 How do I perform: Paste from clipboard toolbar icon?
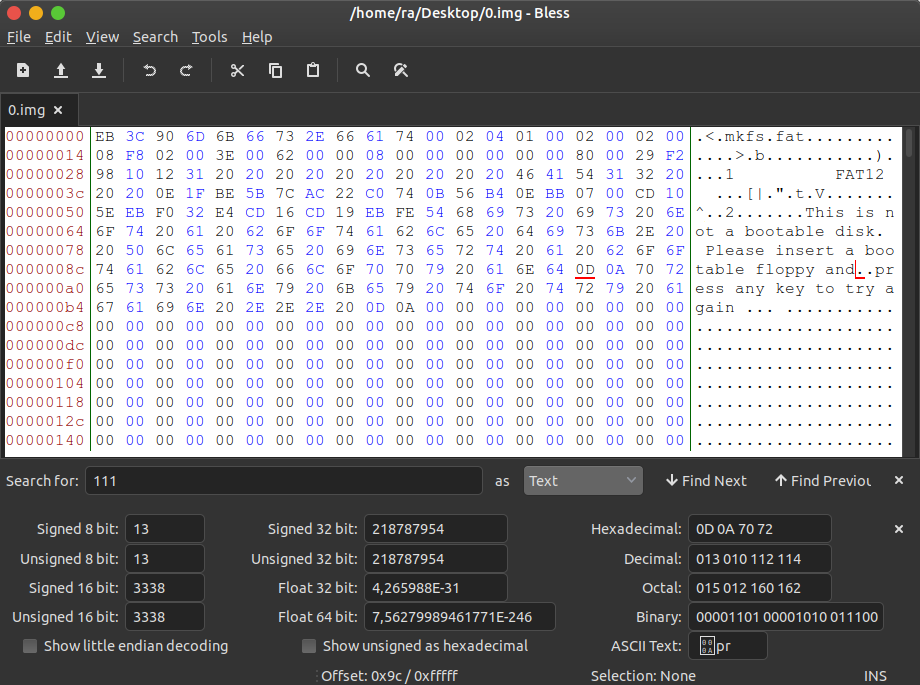[313, 71]
